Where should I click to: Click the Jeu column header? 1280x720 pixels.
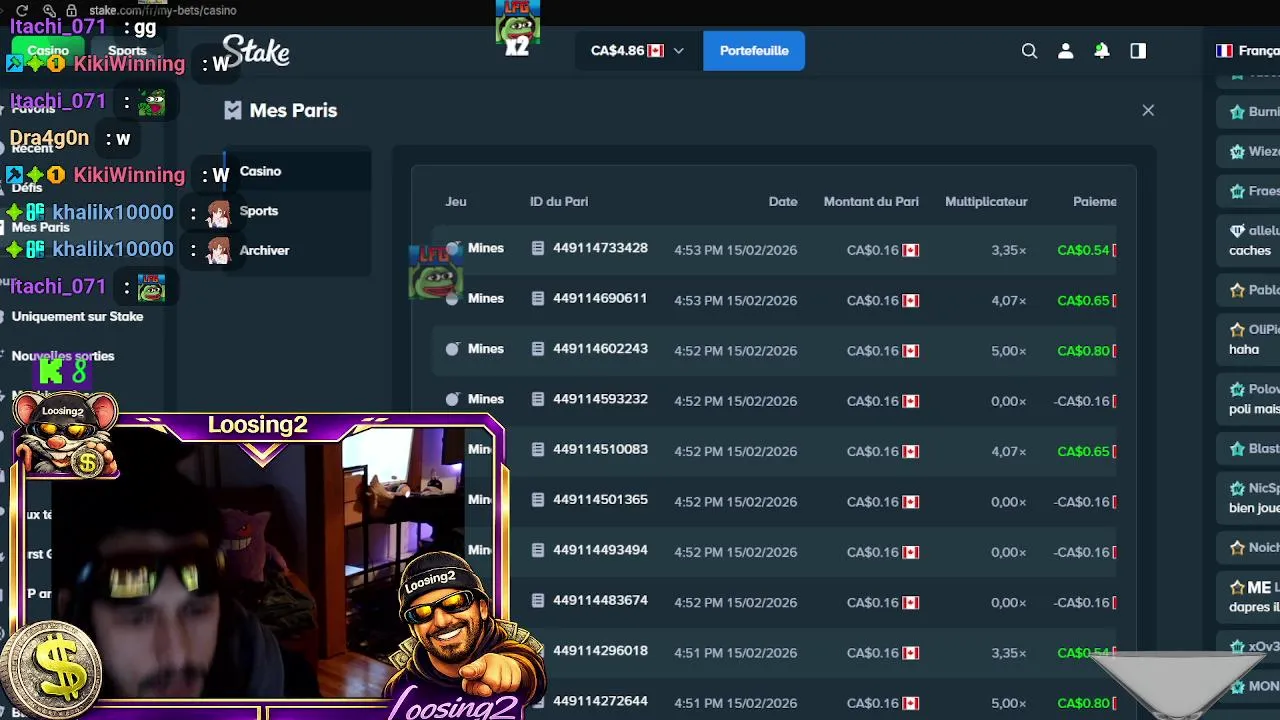pos(456,201)
